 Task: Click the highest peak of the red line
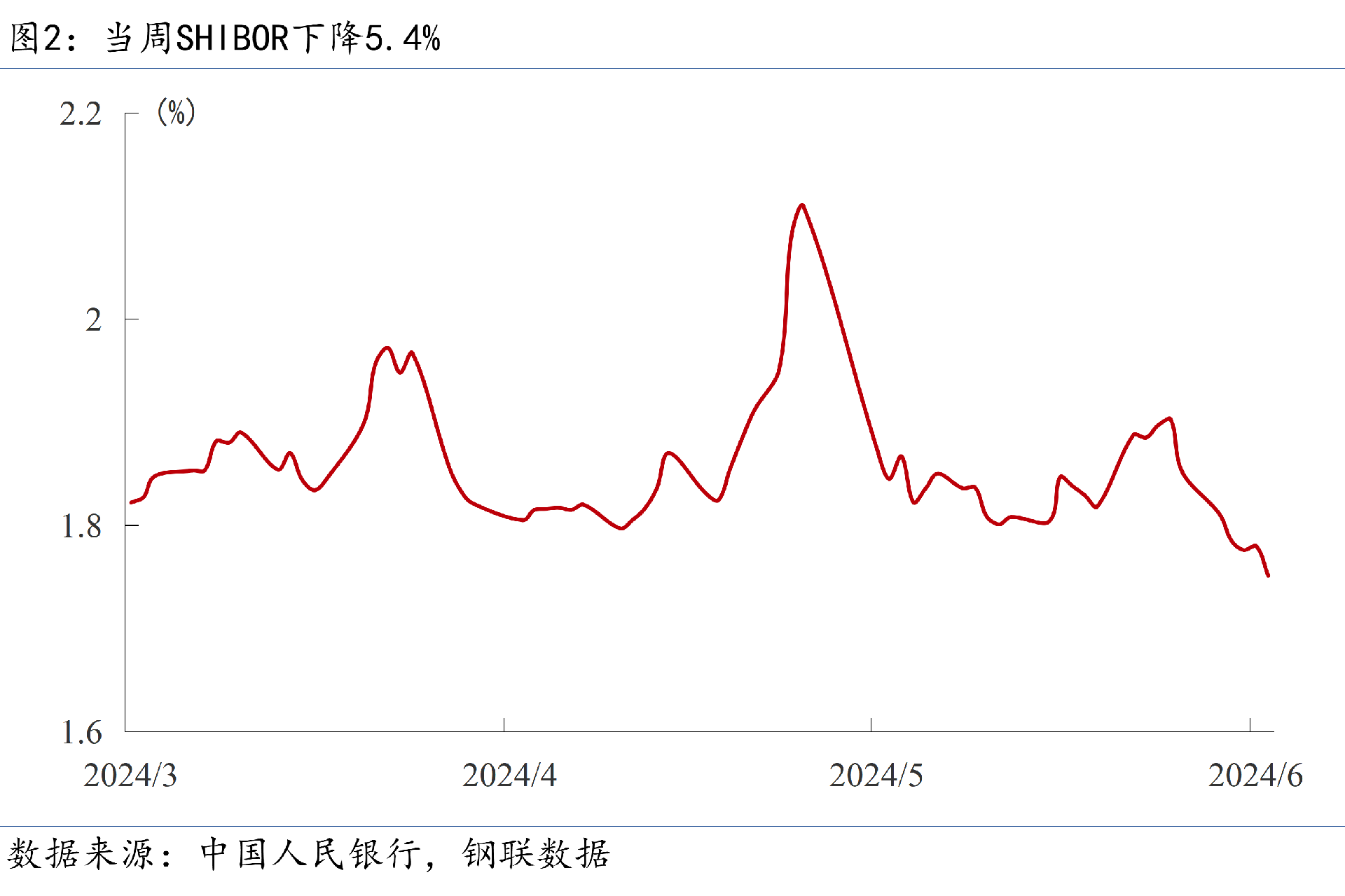click(x=802, y=205)
